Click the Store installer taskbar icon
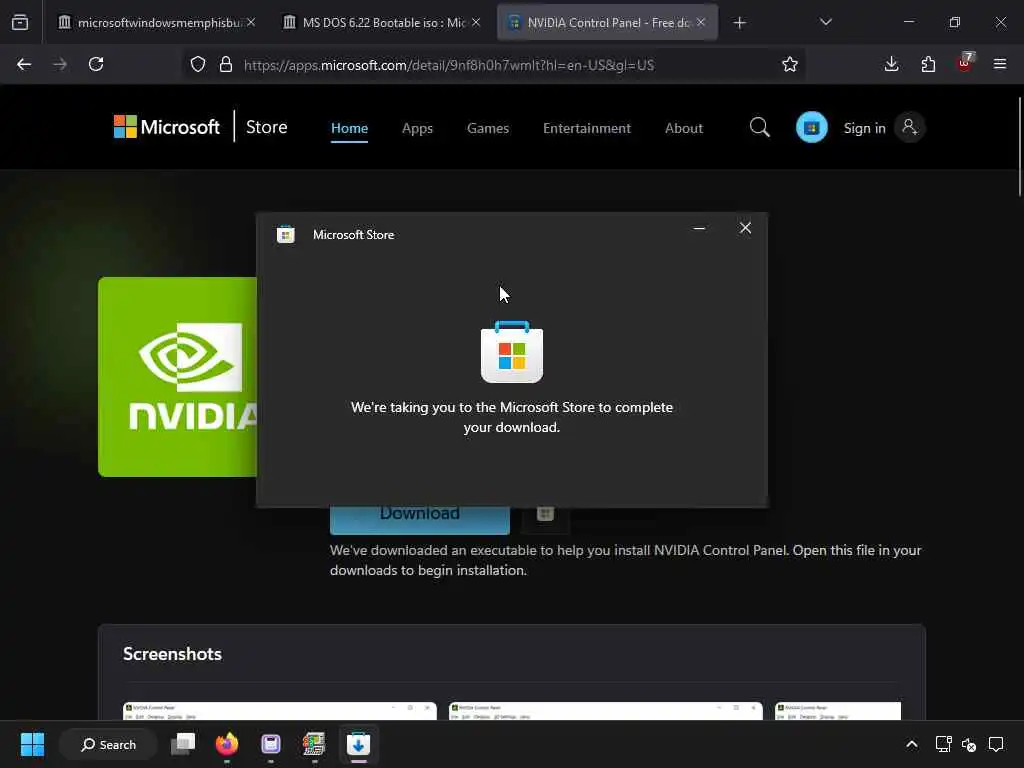 point(358,744)
